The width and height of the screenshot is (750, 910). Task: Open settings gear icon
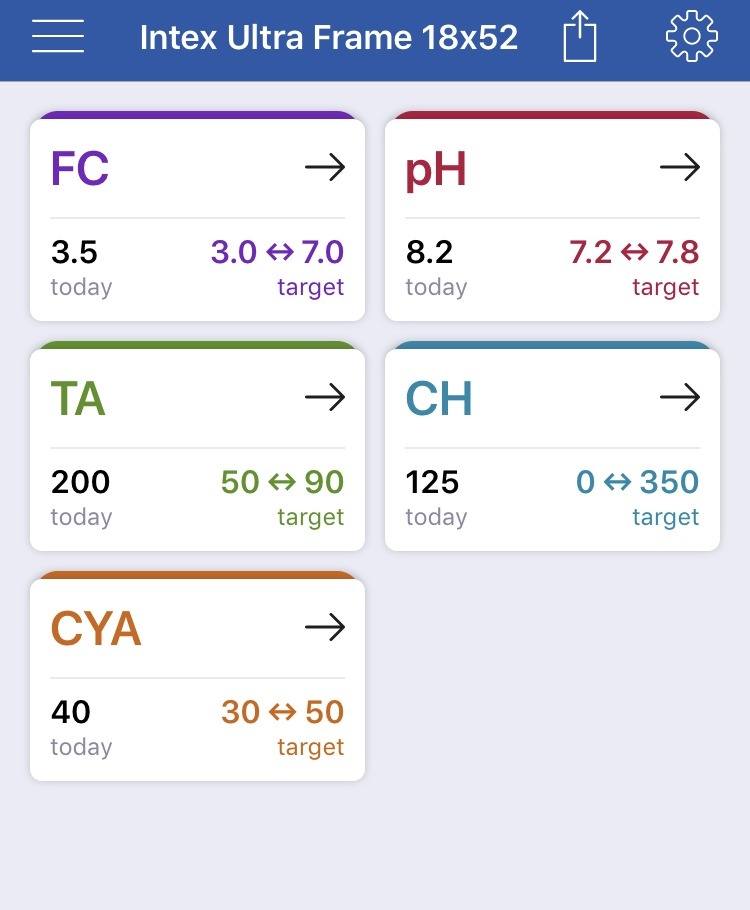coord(691,36)
